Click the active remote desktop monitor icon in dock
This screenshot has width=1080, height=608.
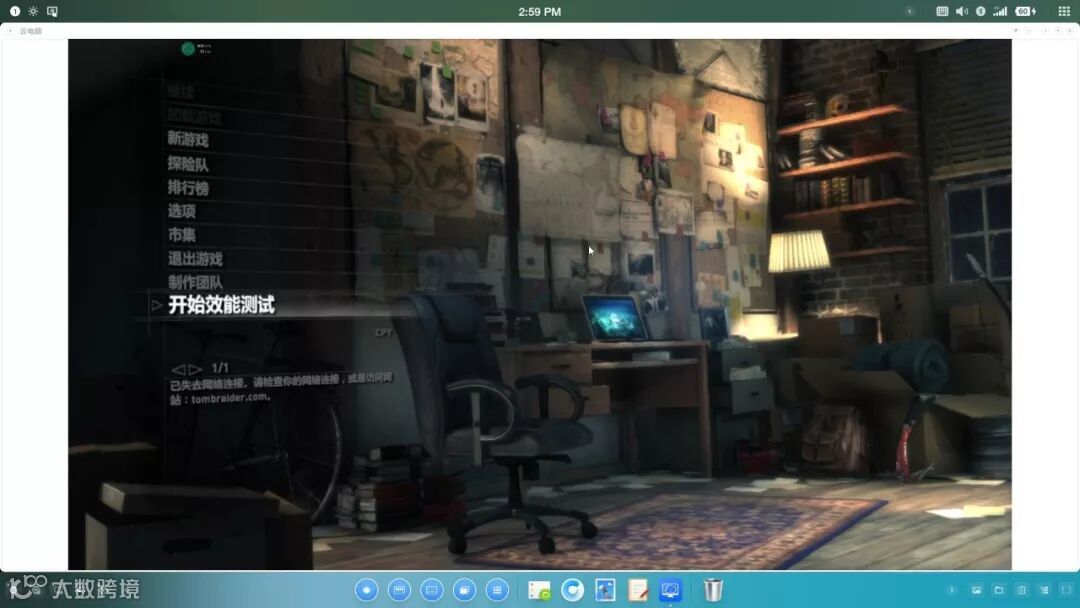click(x=670, y=590)
